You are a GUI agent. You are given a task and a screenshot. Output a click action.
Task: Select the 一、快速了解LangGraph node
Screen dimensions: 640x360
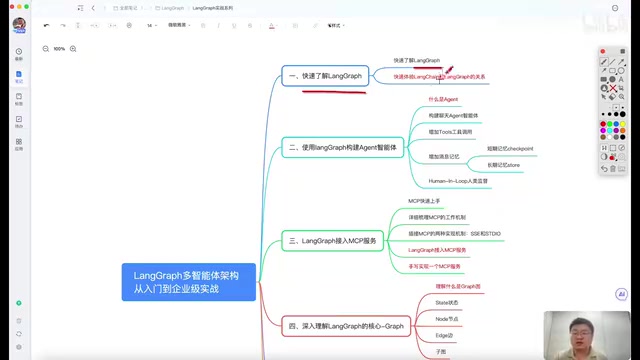(x=325, y=76)
